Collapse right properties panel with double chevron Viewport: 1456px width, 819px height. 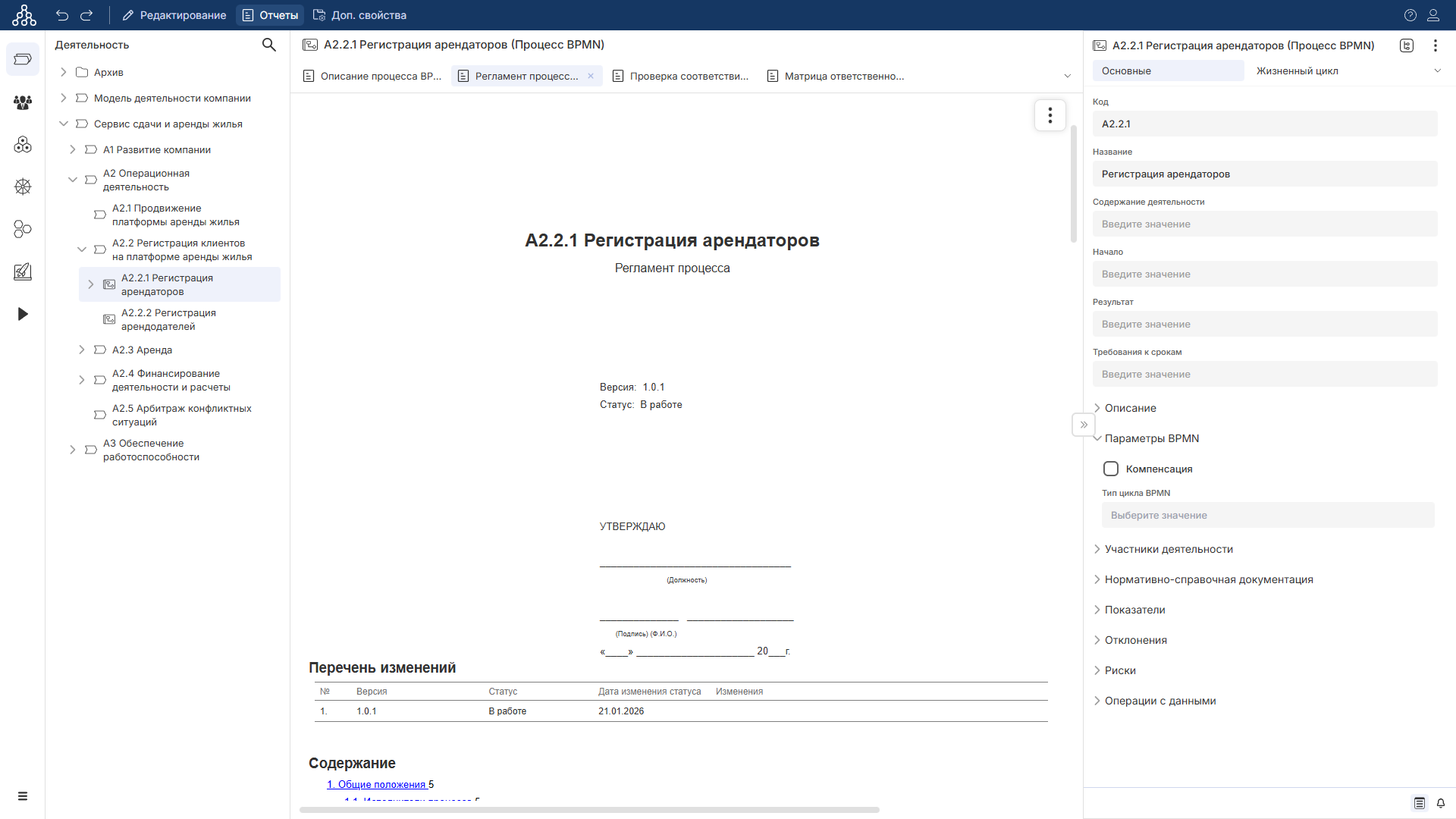(x=1084, y=425)
